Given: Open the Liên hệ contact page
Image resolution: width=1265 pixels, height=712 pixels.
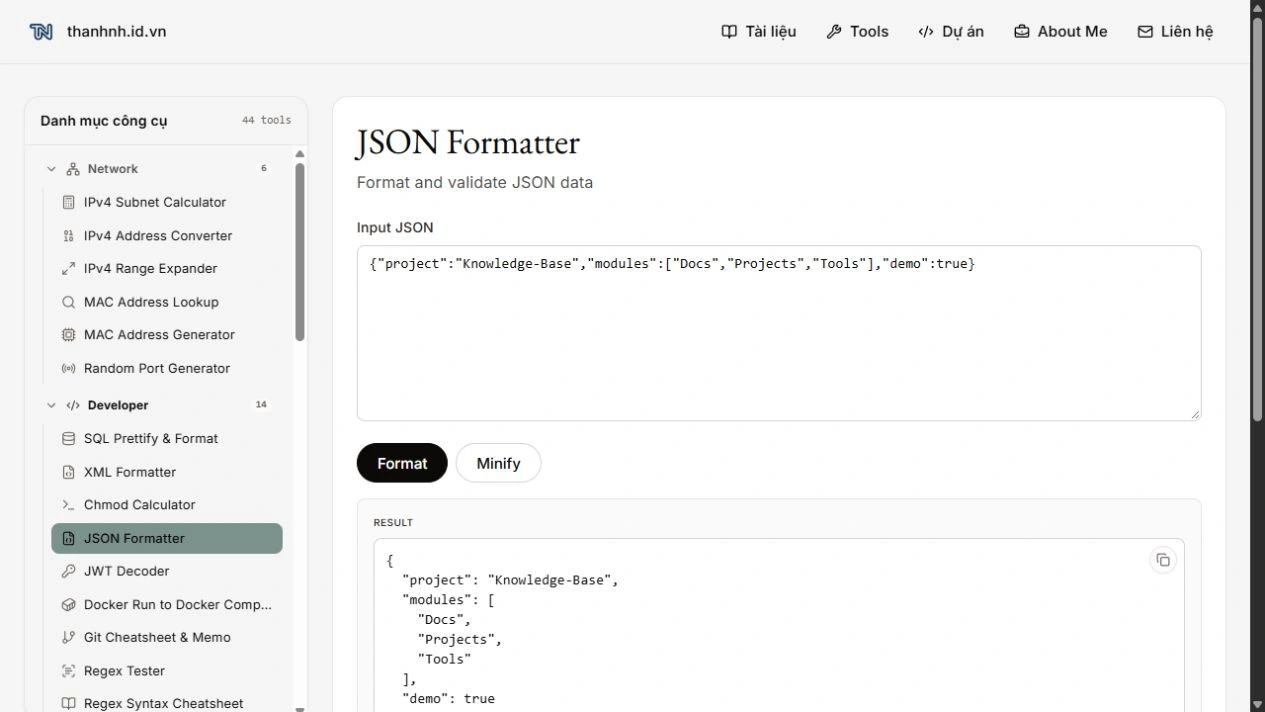Looking at the screenshot, I should (x=1175, y=32).
